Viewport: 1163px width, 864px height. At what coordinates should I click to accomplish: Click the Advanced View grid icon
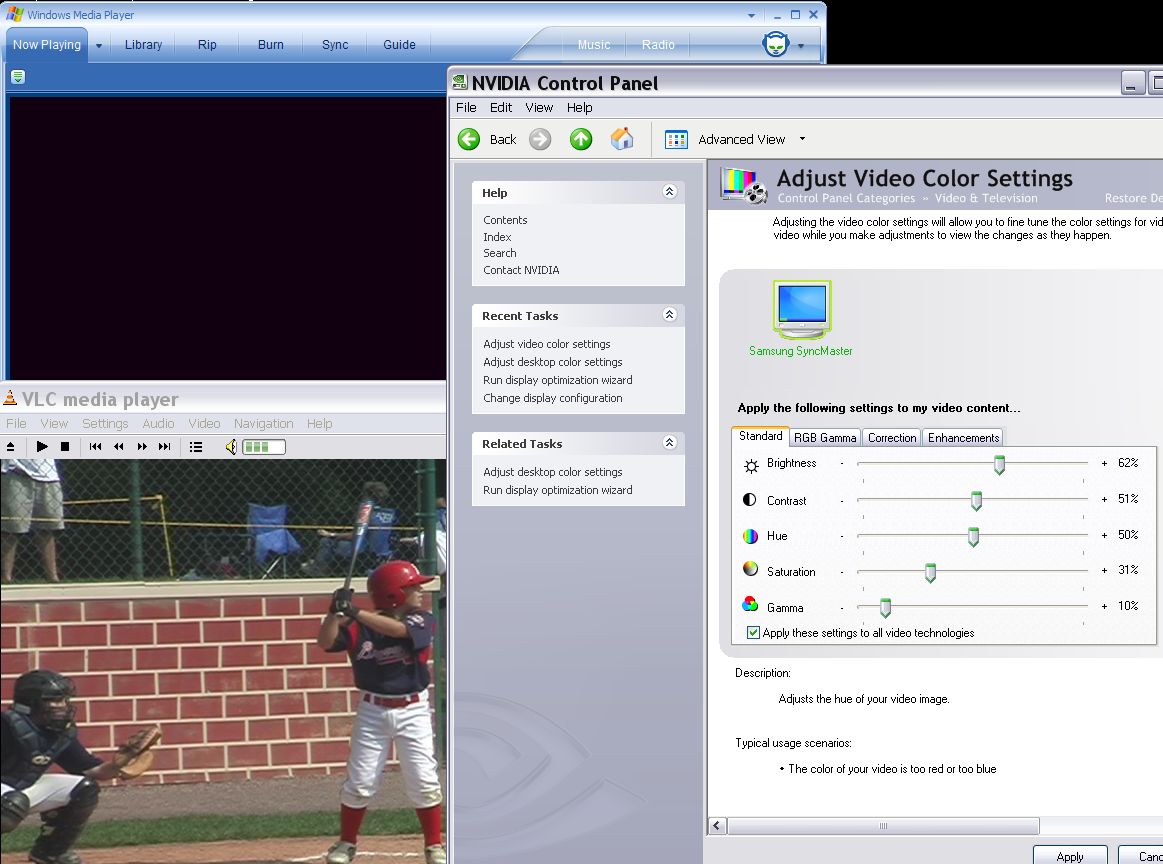pos(676,139)
